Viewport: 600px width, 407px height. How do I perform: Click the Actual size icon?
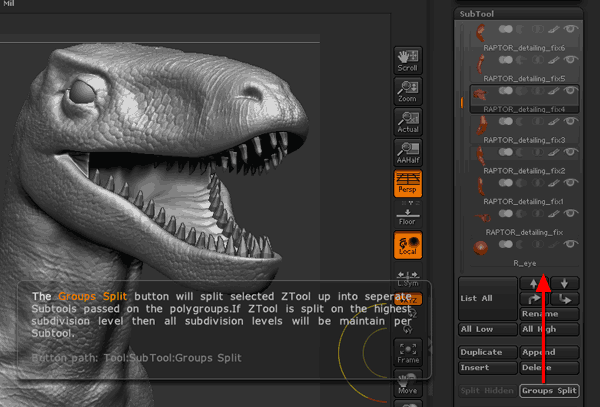tap(408, 122)
